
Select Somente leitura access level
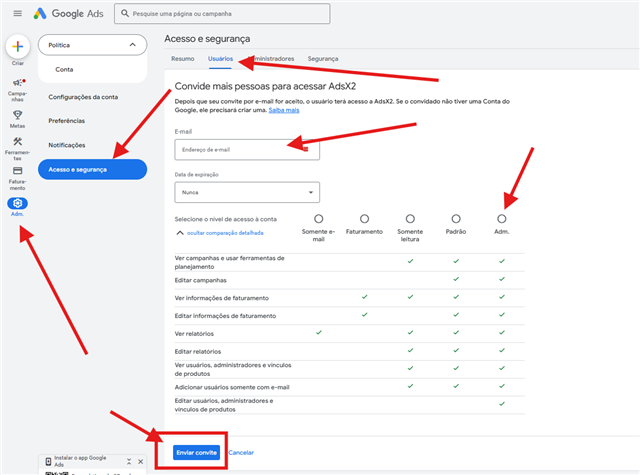(410, 219)
